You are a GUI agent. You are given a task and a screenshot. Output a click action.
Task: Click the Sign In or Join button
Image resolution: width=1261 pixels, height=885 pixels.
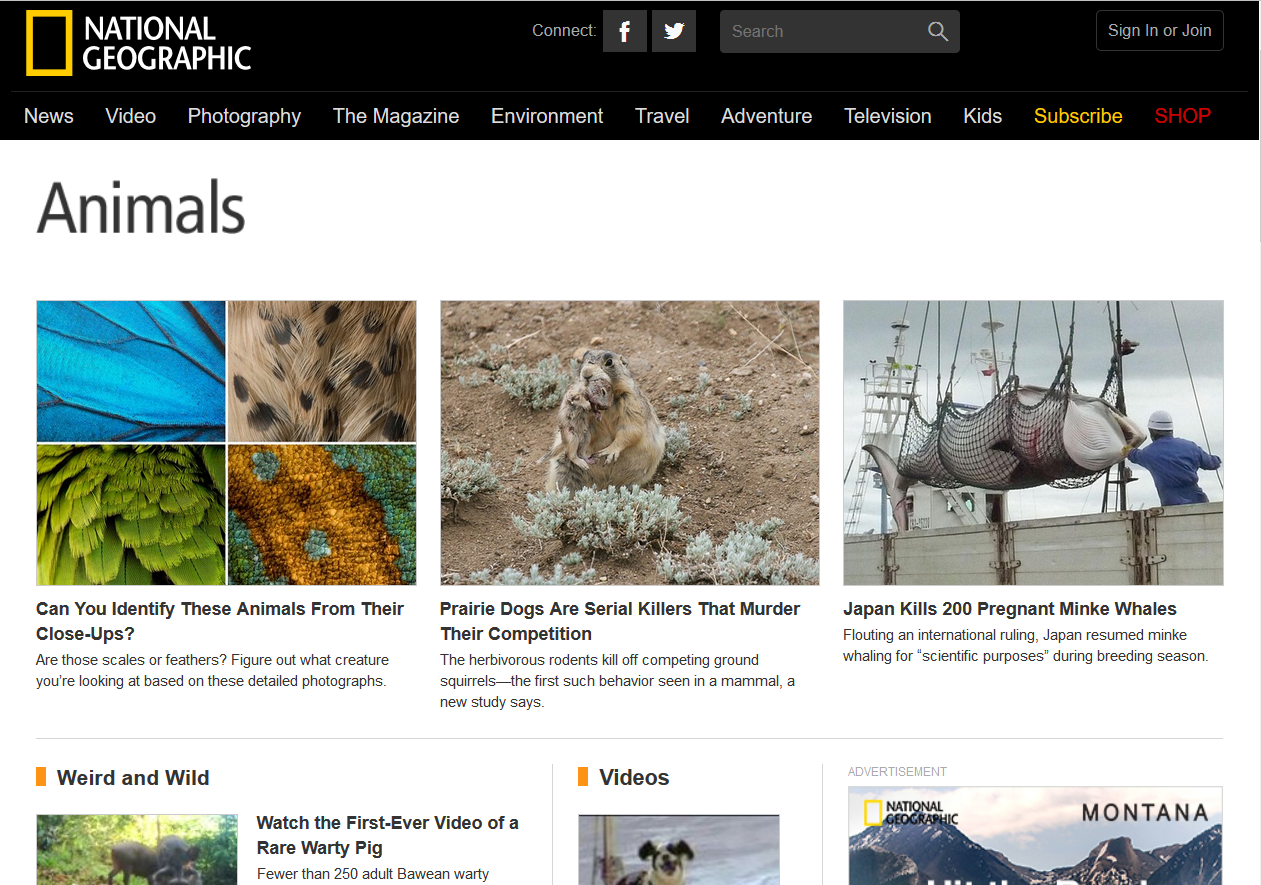(x=1159, y=30)
